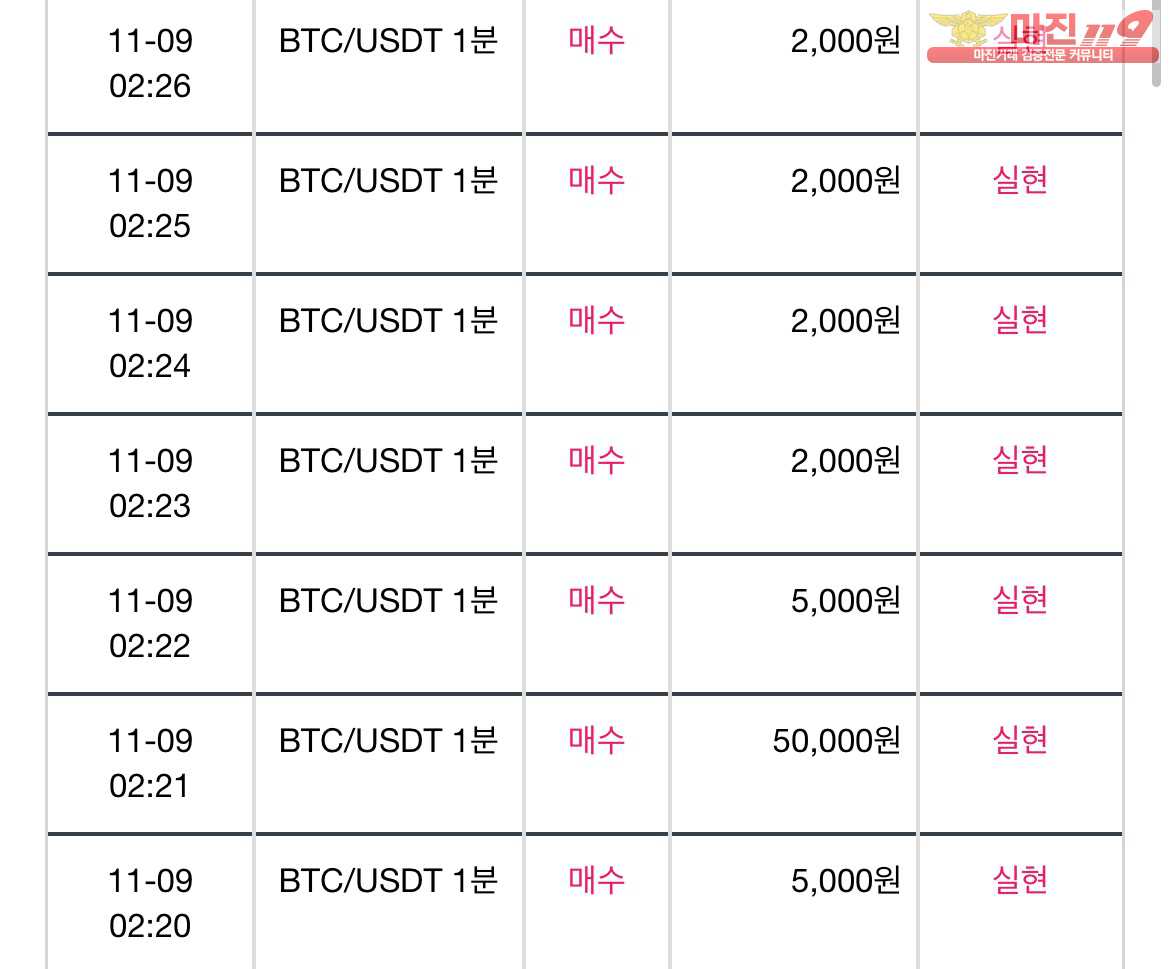Click the 11-09 02:24 timestamp cell
Image resolution: width=1170 pixels, height=969 pixels.
click(150, 343)
